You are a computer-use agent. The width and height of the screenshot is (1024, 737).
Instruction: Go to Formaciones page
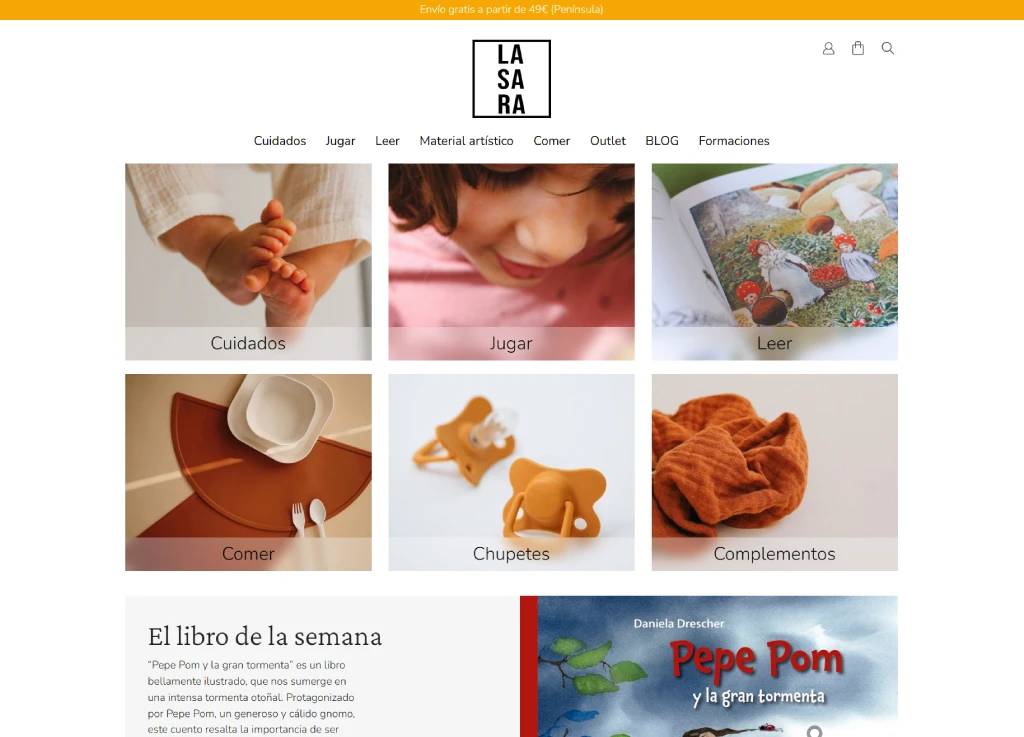tap(734, 141)
